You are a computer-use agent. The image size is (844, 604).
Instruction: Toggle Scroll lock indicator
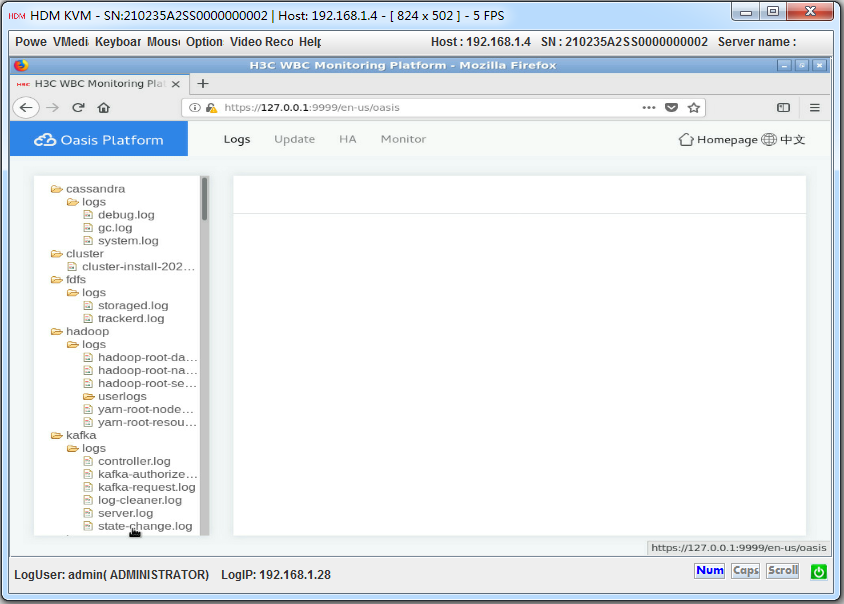coord(783,570)
